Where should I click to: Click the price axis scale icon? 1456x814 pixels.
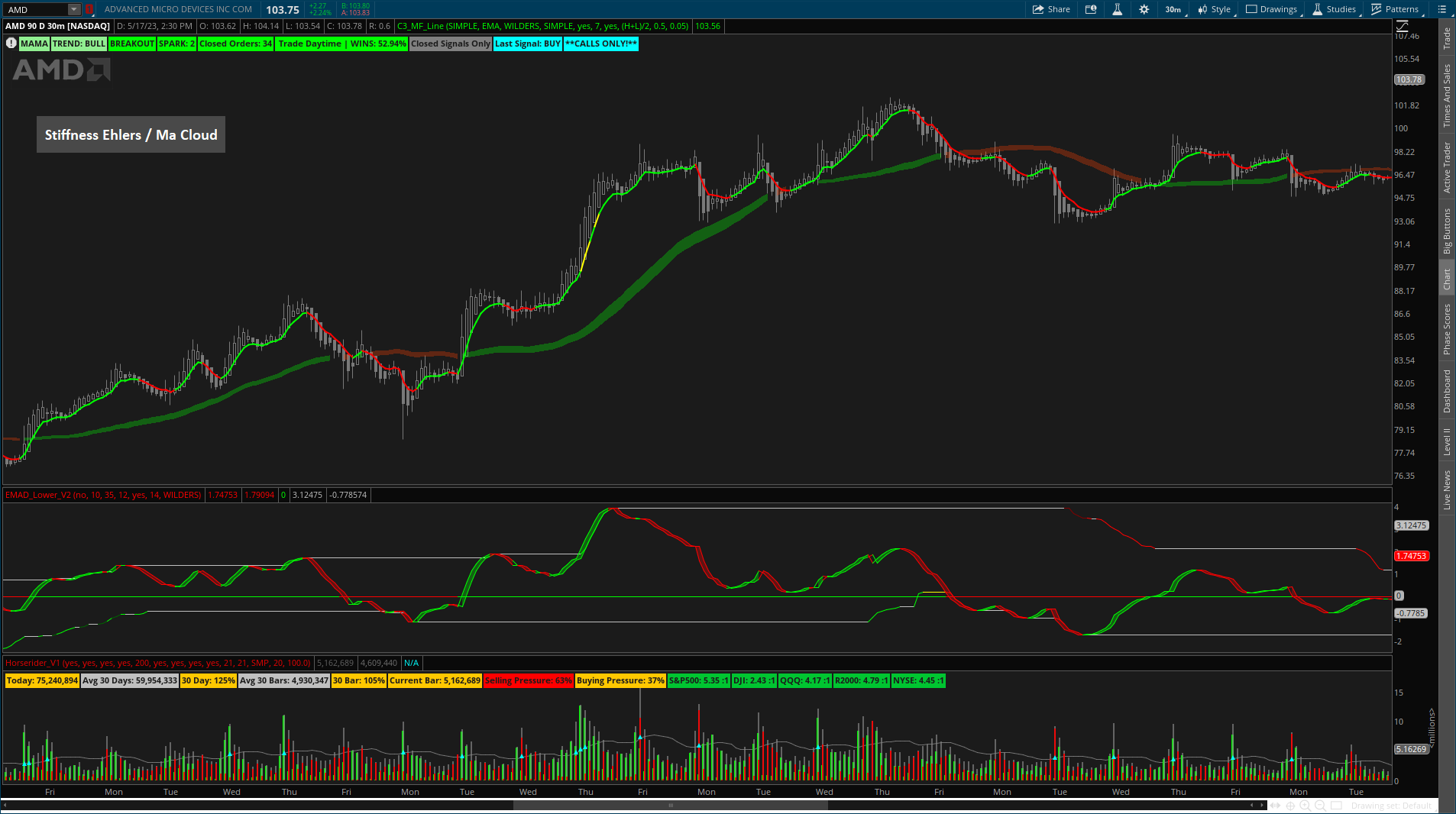[1402, 26]
